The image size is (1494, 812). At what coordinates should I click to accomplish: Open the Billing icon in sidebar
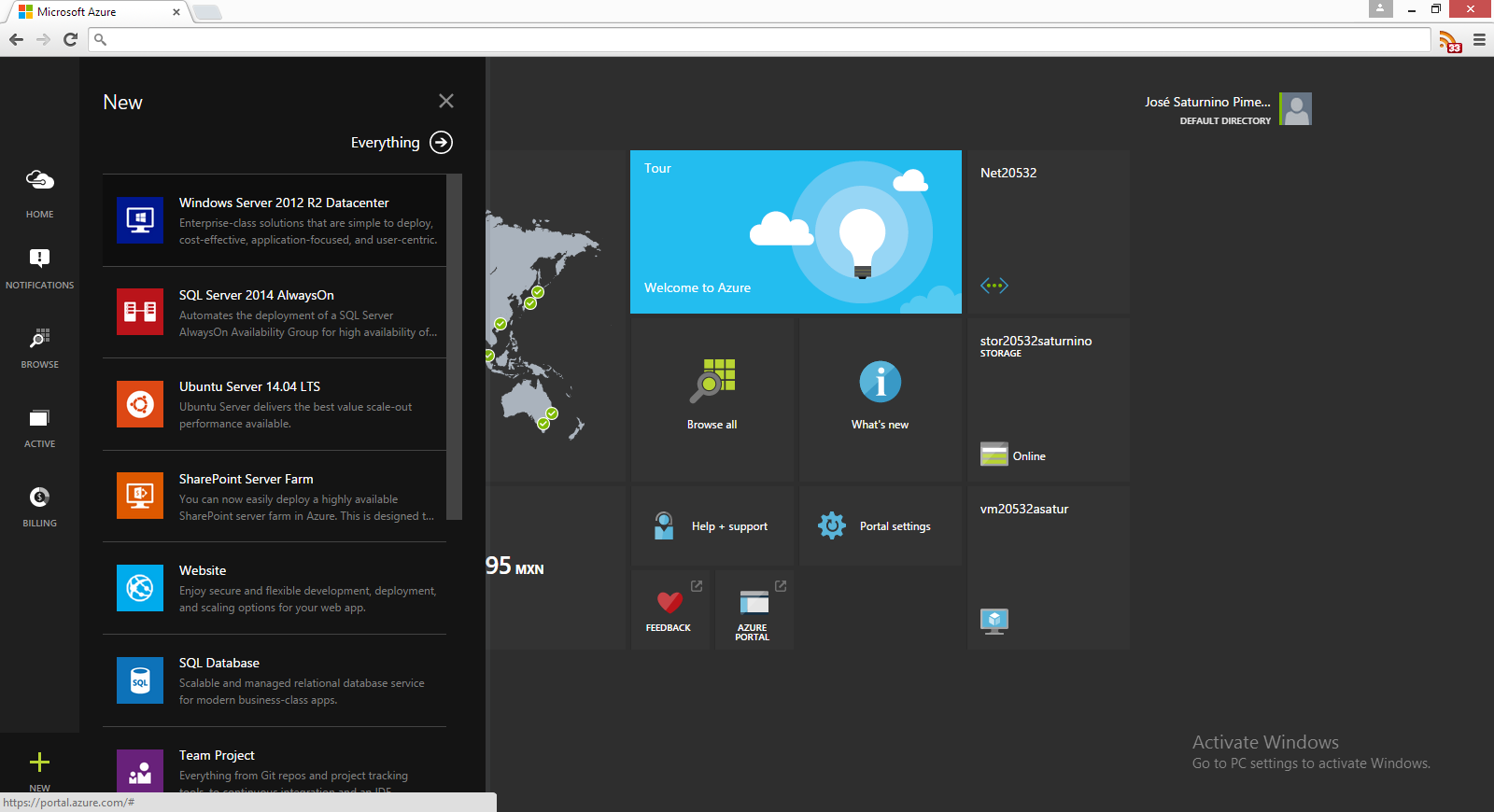tap(39, 497)
